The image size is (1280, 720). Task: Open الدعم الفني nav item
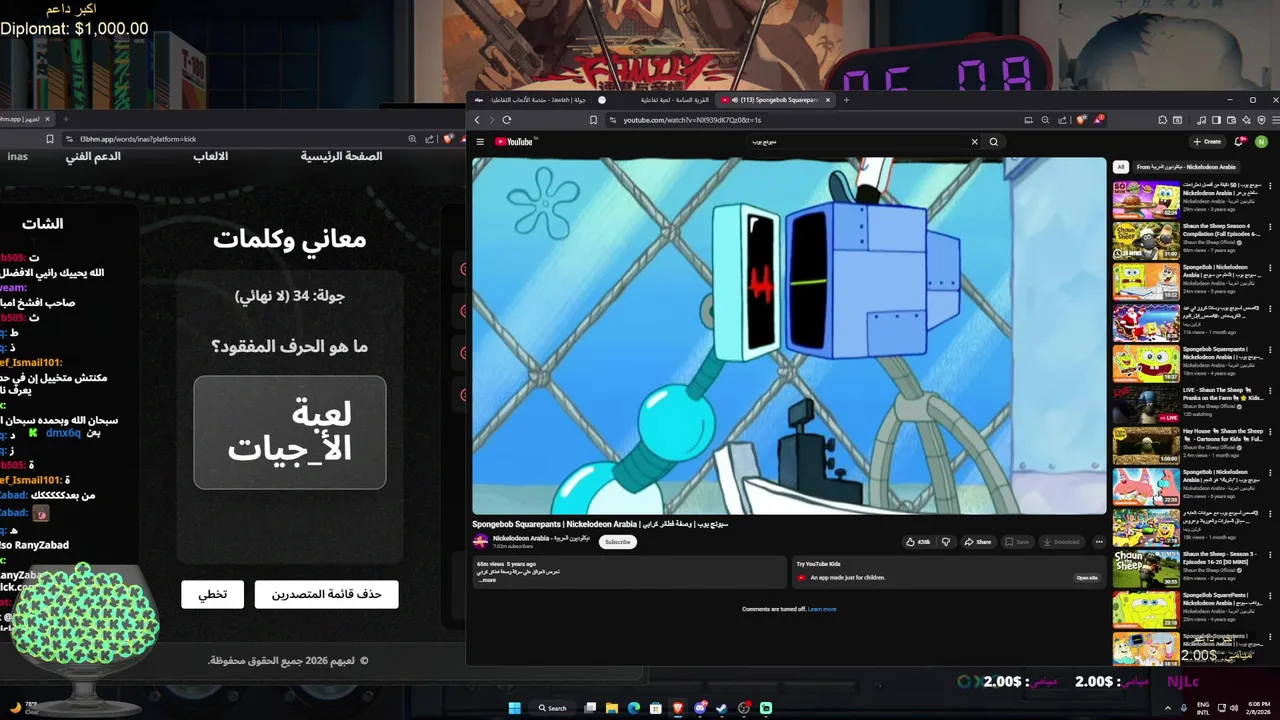click(93, 157)
